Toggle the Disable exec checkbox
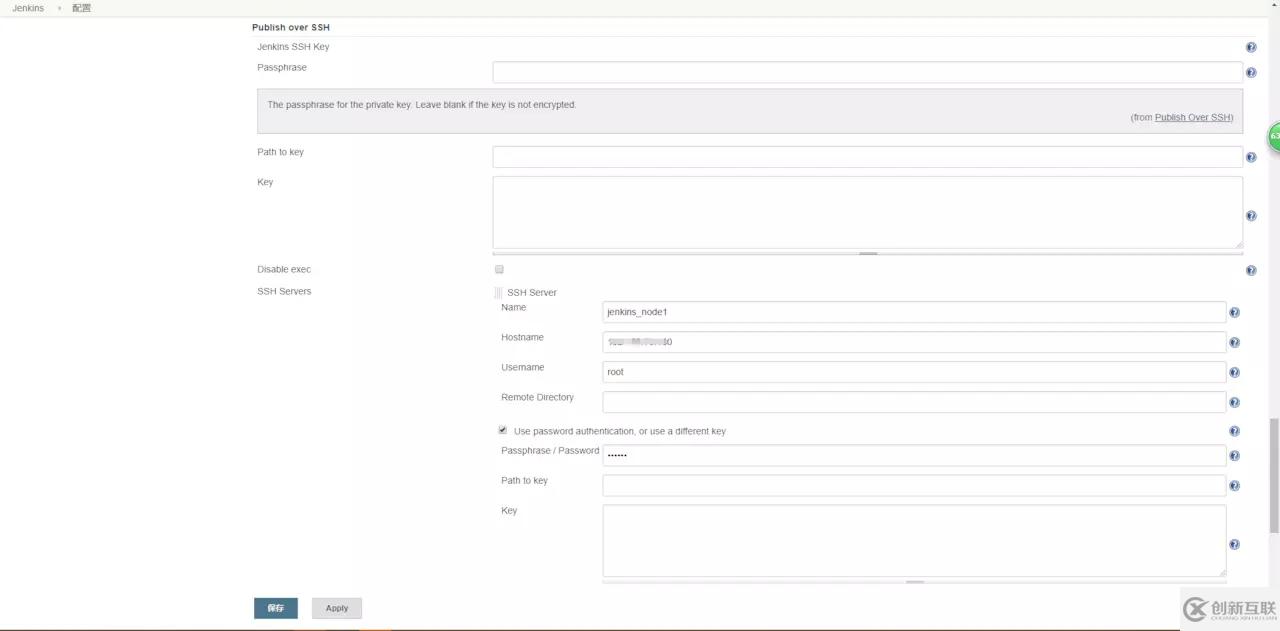The image size is (1280, 631). pyautogui.click(x=499, y=269)
